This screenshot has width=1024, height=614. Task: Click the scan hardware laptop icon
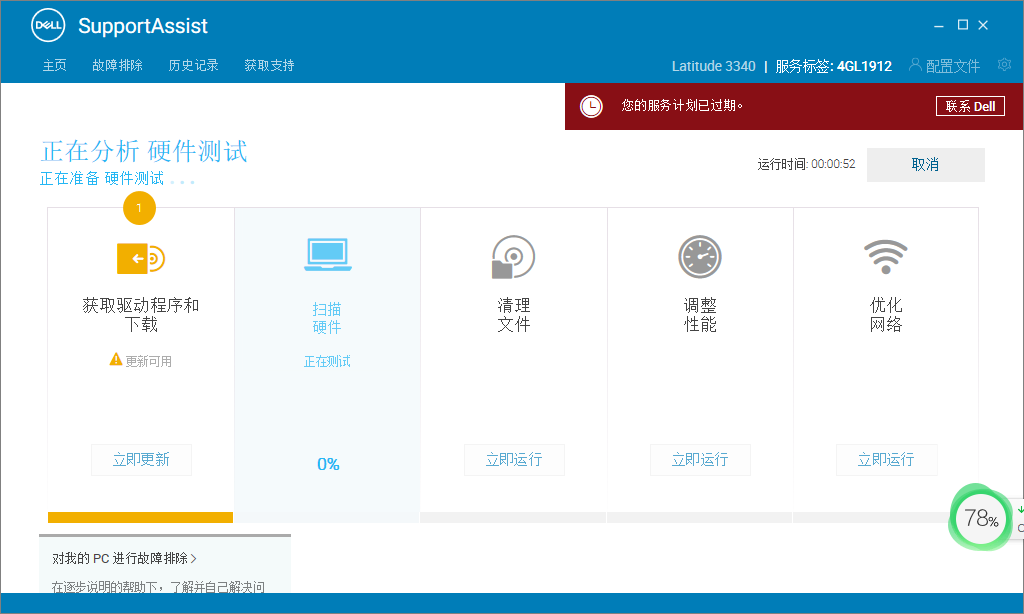coord(327,255)
